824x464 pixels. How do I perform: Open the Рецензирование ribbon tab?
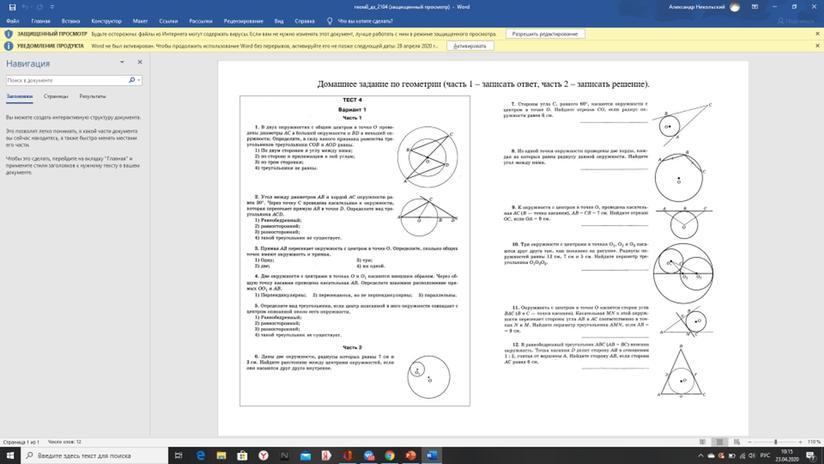click(243, 21)
